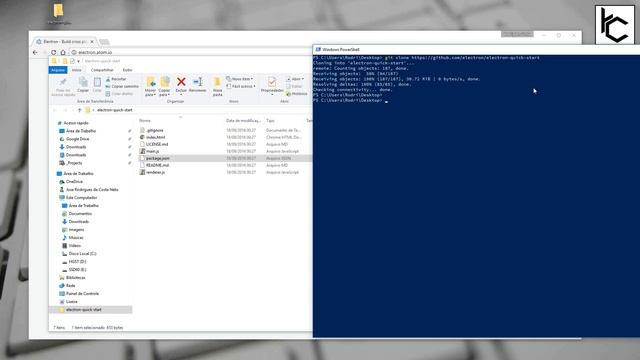The height and width of the screenshot is (360, 640).
Task: Sort by the Tipo column header
Action: click(270, 120)
